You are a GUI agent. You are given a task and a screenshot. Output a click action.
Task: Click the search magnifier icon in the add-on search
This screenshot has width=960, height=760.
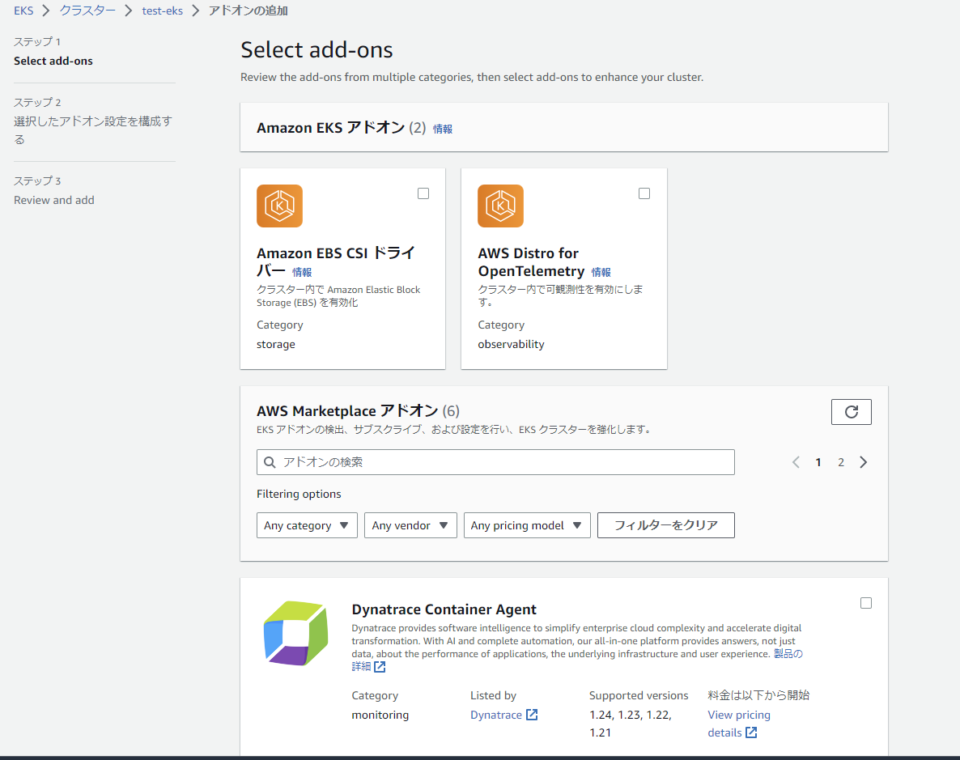270,462
